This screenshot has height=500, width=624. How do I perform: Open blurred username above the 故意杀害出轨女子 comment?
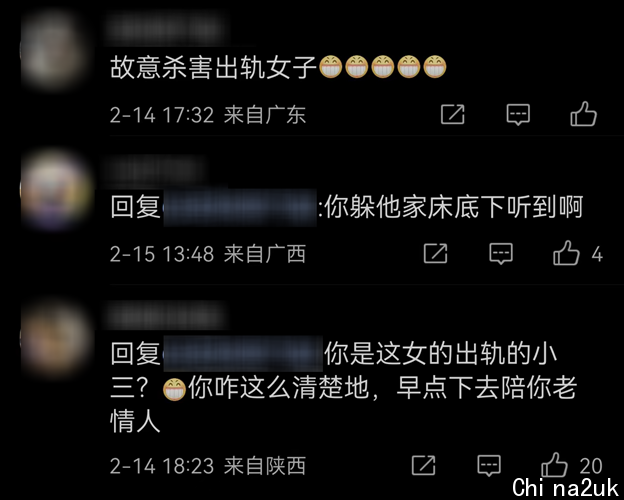click(167, 28)
